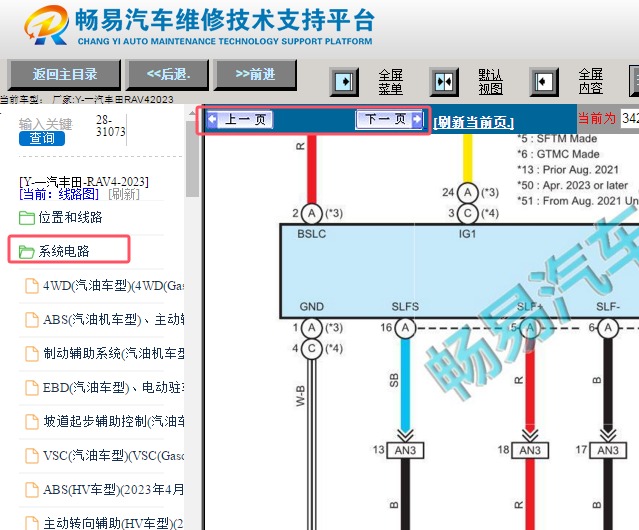Click the [刷新] link in sidebar
This screenshot has height=530, width=639.
click(x=124, y=194)
